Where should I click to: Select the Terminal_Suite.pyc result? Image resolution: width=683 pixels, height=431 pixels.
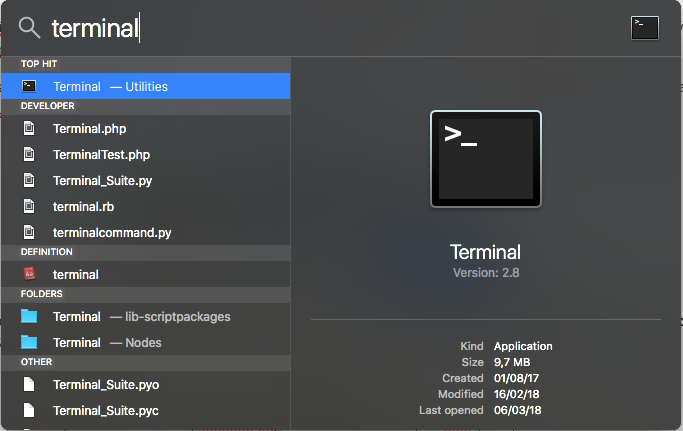(145, 411)
